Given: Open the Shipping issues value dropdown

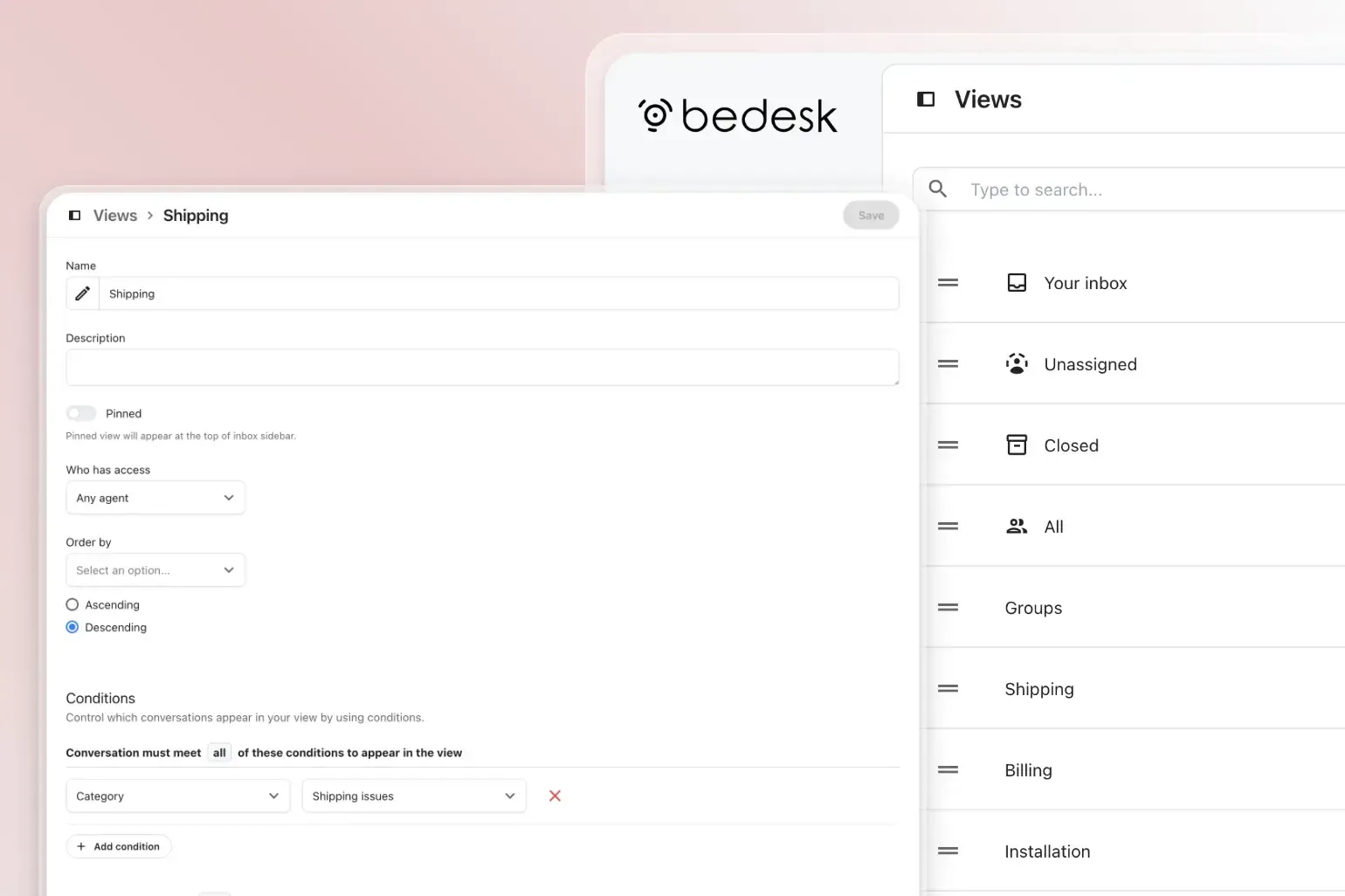Looking at the screenshot, I should point(414,796).
